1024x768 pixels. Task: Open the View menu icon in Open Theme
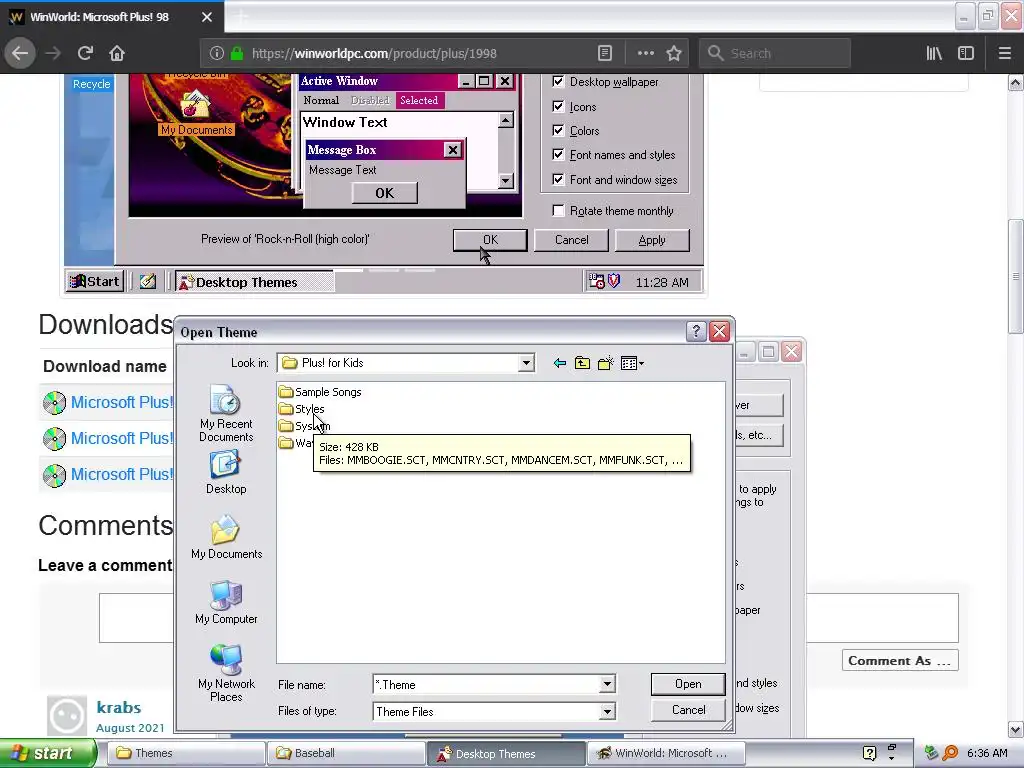tap(632, 363)
